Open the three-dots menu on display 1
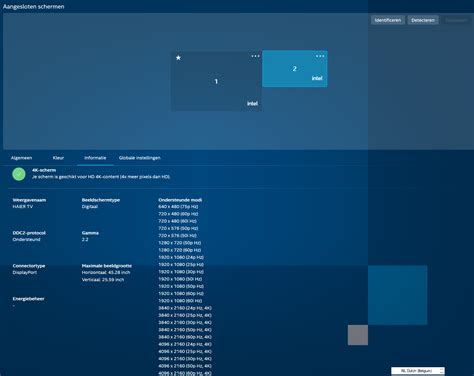 (255, 56)
